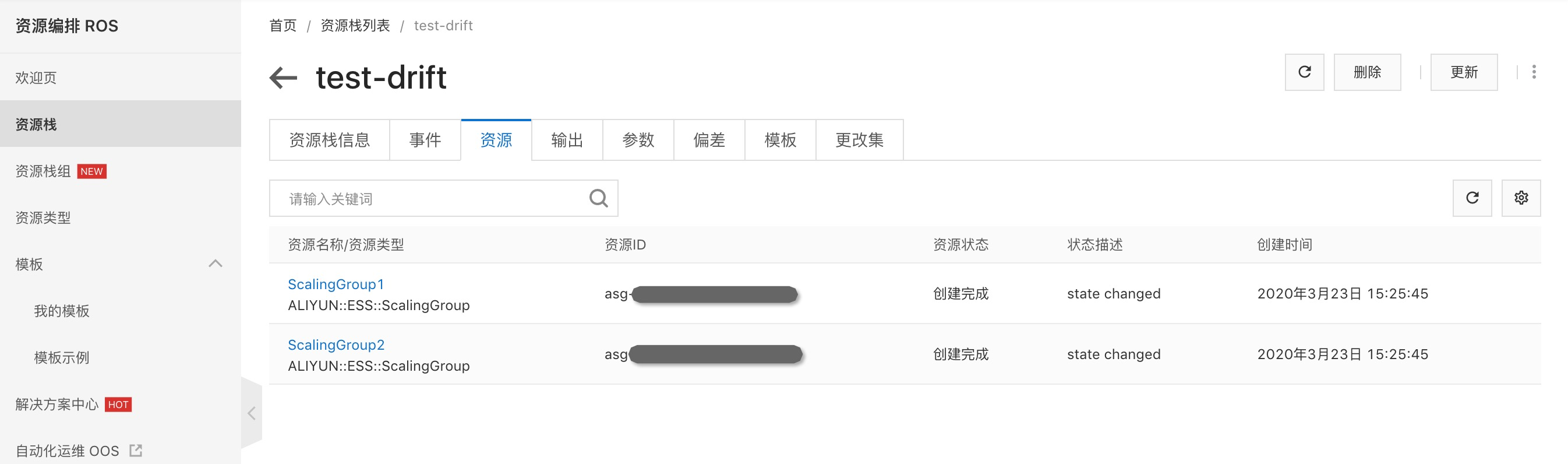Image resolution: width=1568 pixels, height=464 pixels.
Task: Open the 更改集 tab
Action: (859, 140)
